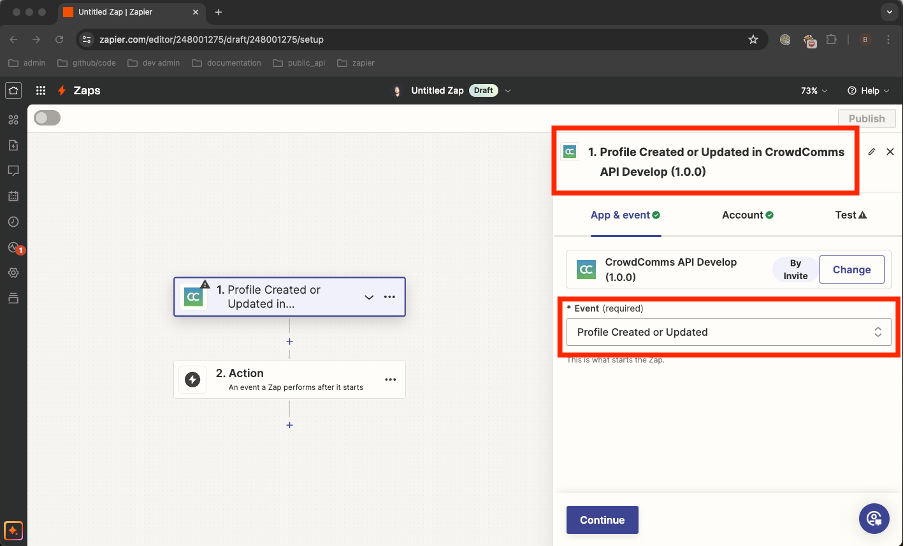Image resolution: width=904 pixels, height=546 pixels.
Task: Click the calendar icon in left sidebar
Action: coord(13,196)
